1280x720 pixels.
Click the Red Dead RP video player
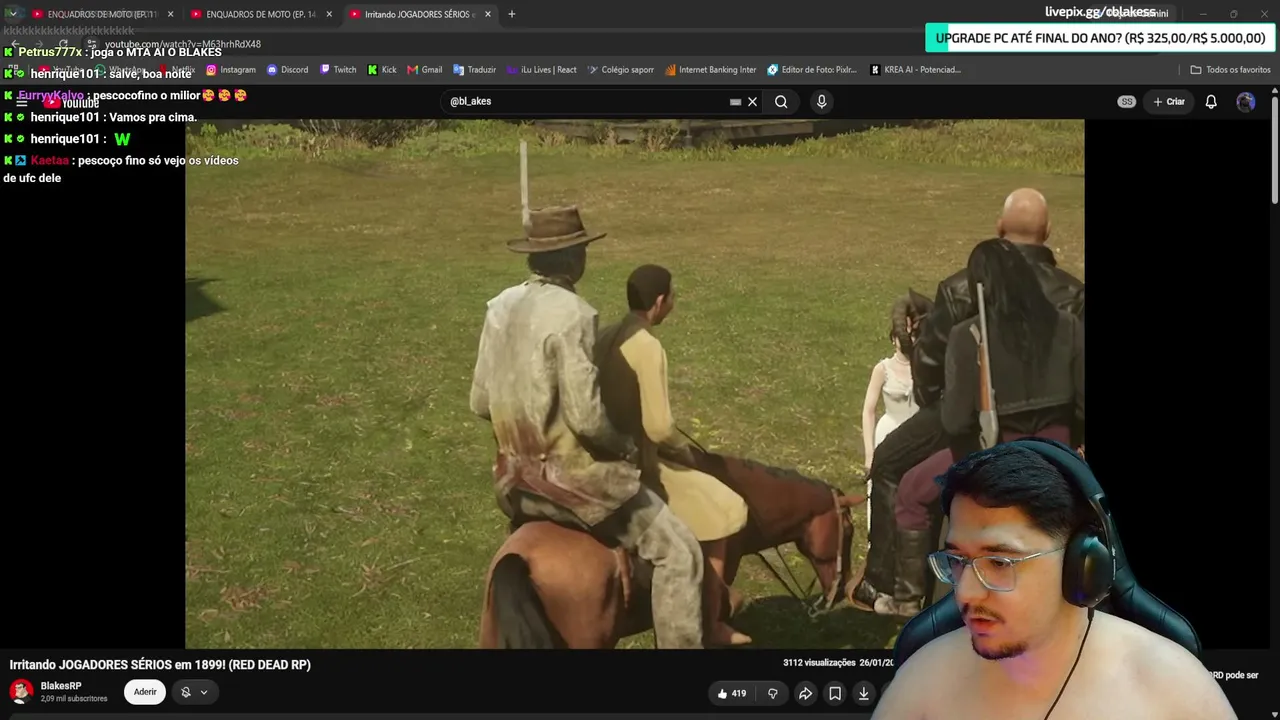pyautogui.click(x=634, y=384)
